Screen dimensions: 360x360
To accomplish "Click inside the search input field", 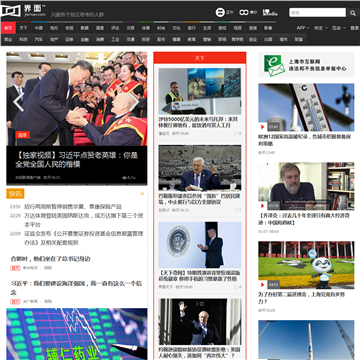I will (317, 13).
